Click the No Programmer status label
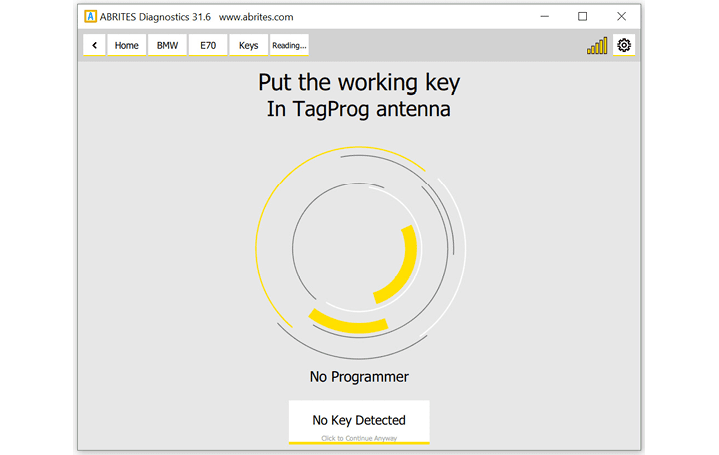Viewport: 719px width, 455px height. 359,377
